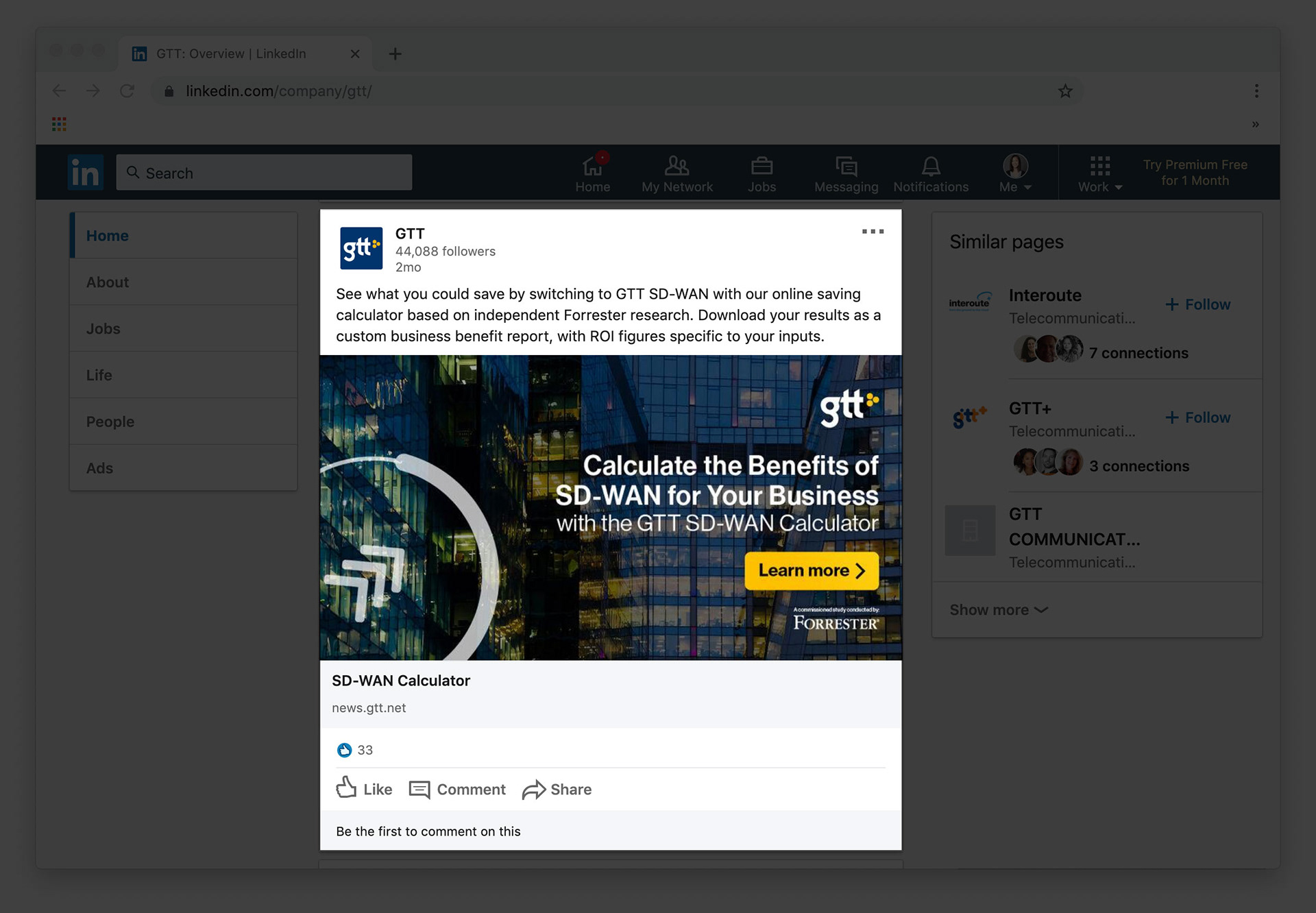Image resolution: width=1316 pixels, height=913 pixels.
Task: Open Messaging in the top navbar
Action: point(846,174)
